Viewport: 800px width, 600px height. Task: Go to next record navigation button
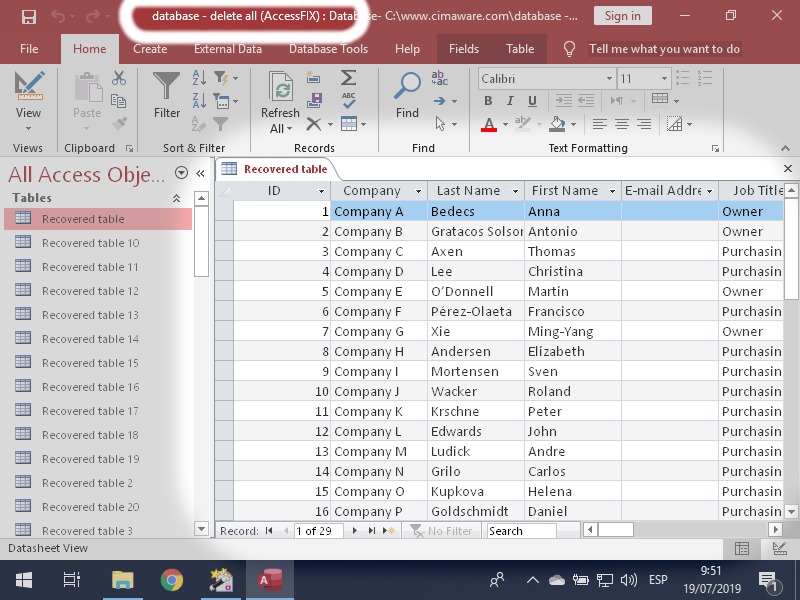(354, 531)
